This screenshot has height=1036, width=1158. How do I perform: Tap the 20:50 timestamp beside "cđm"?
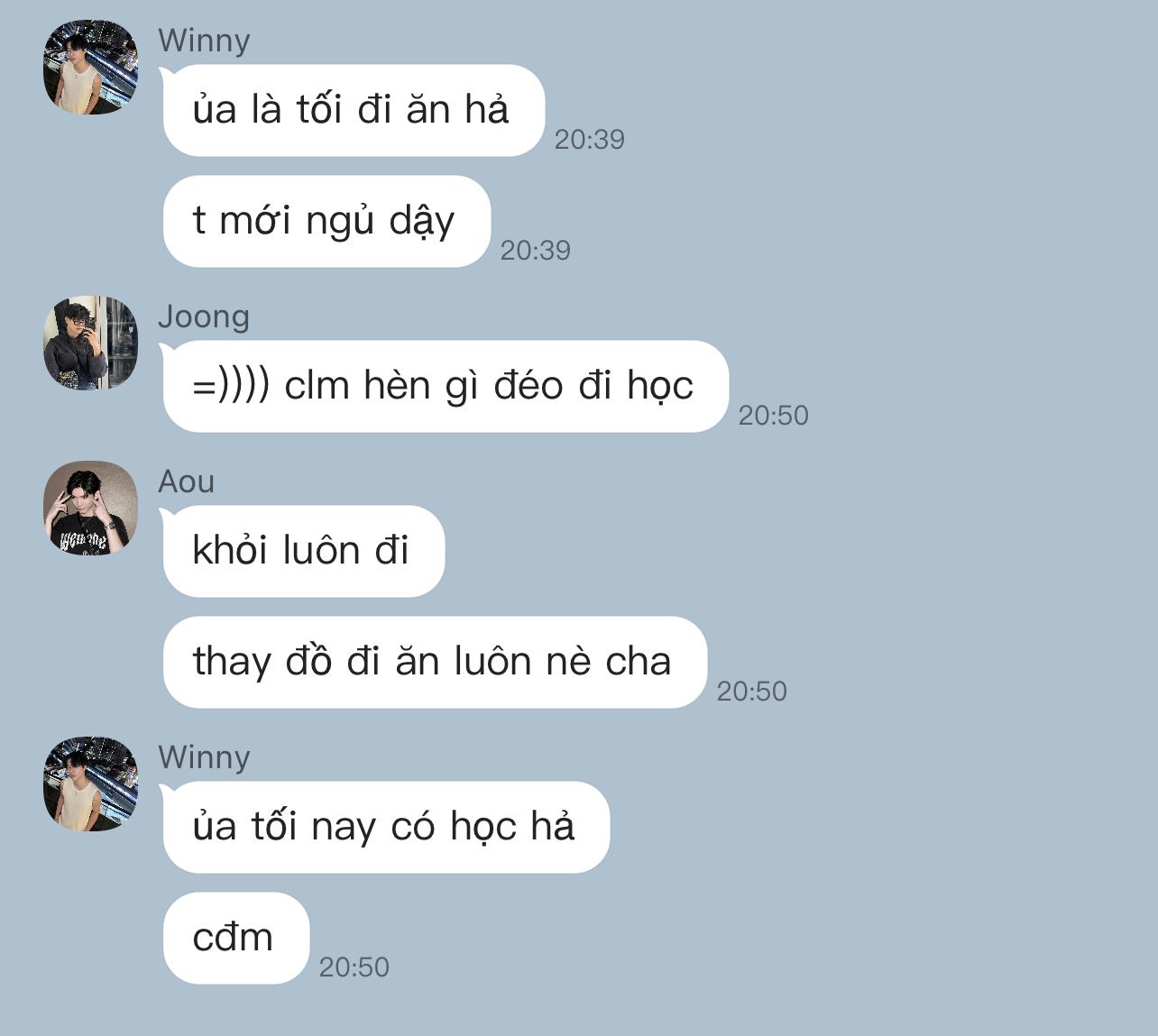(x=354, y=967)
